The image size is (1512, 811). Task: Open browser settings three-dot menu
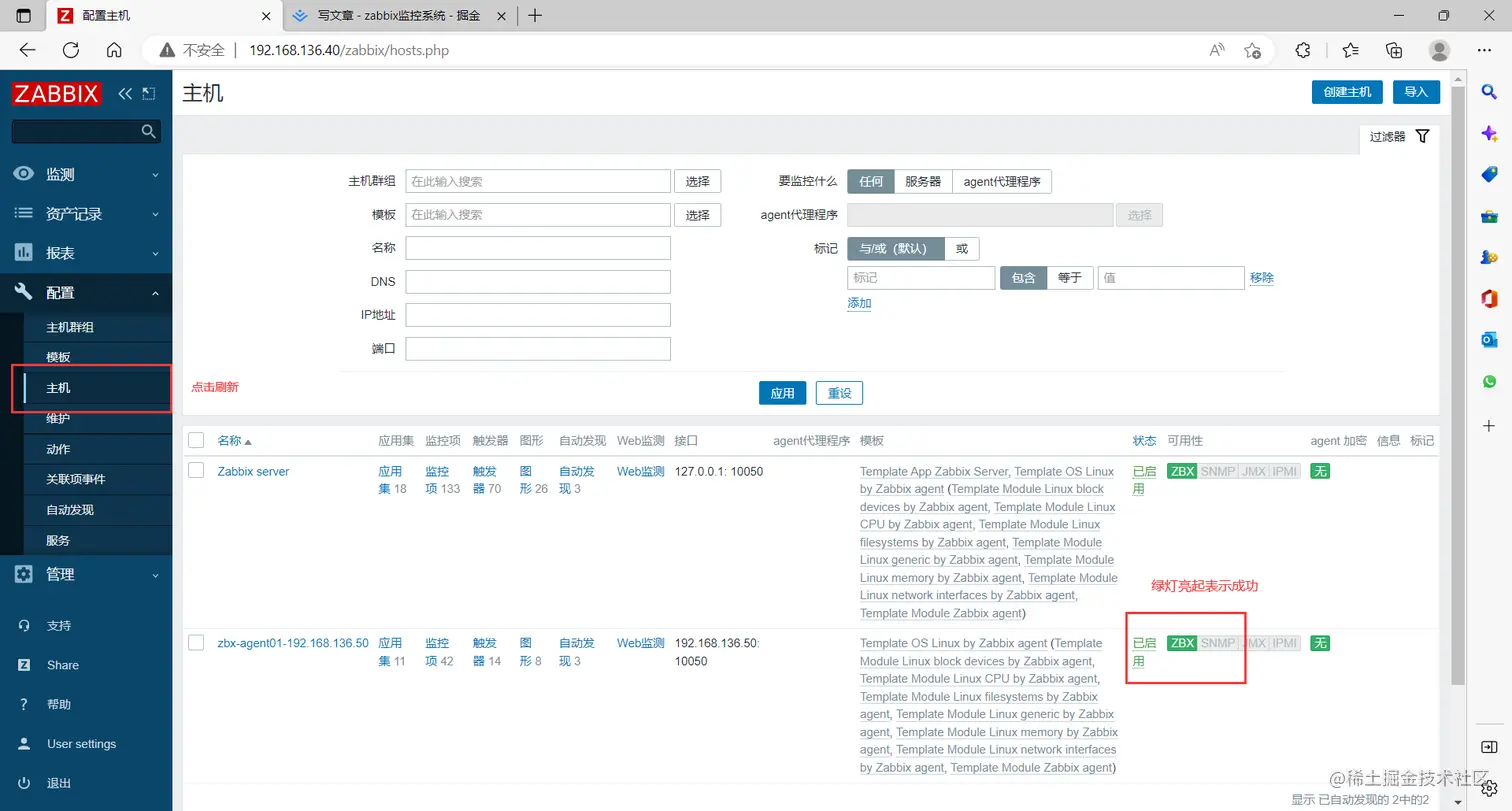(x=1484, y=50)
